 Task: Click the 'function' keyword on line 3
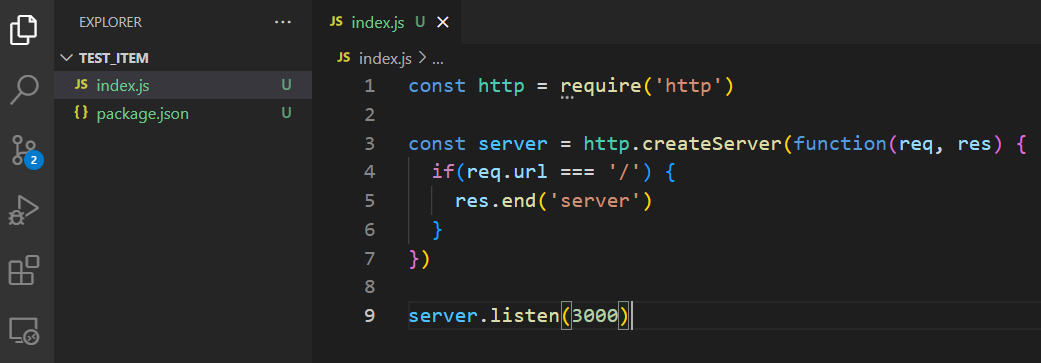[841, 143]
